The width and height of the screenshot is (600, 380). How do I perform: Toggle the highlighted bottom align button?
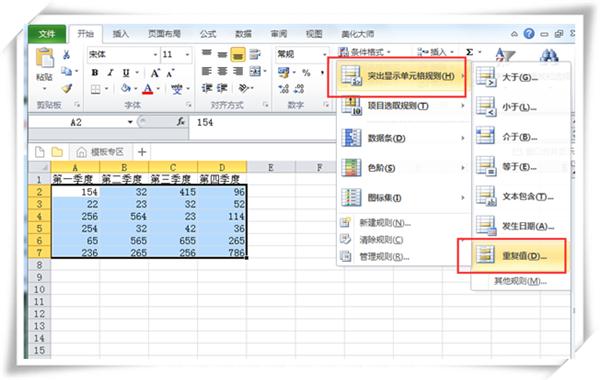[238, 55]
